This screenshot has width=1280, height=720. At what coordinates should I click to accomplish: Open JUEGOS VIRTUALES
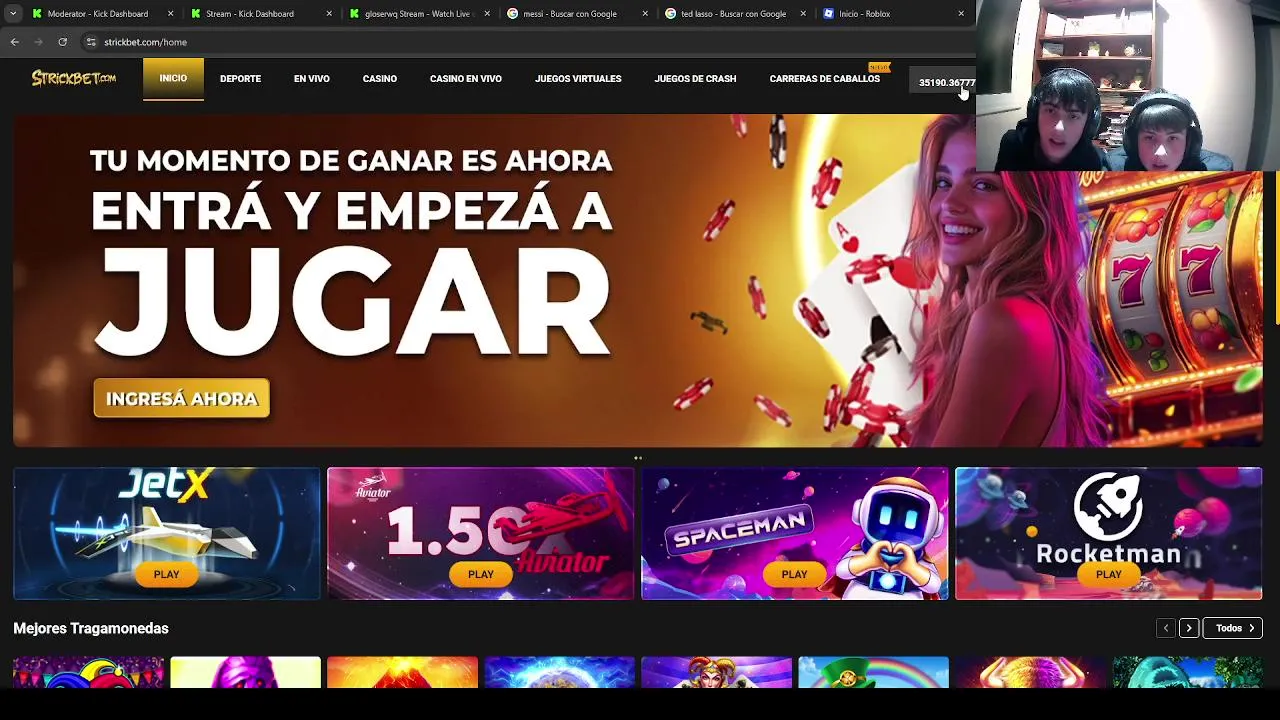tap(578, 79)
